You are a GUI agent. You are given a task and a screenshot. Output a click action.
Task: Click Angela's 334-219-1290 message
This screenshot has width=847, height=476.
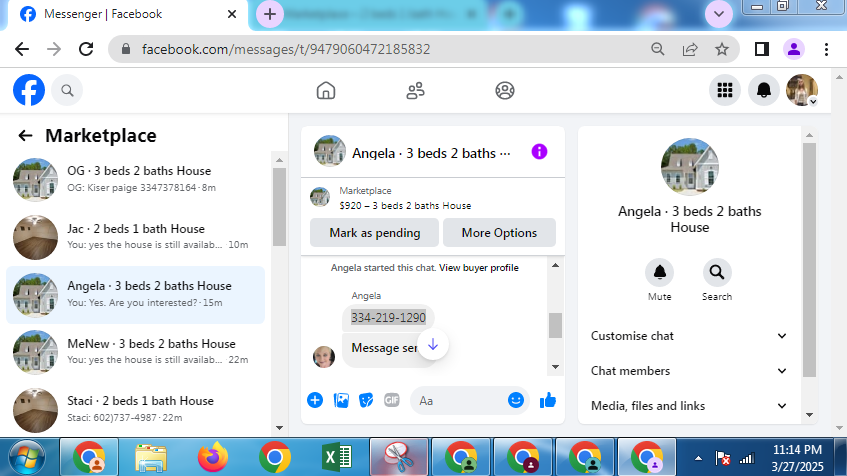[x=388, y=318]
